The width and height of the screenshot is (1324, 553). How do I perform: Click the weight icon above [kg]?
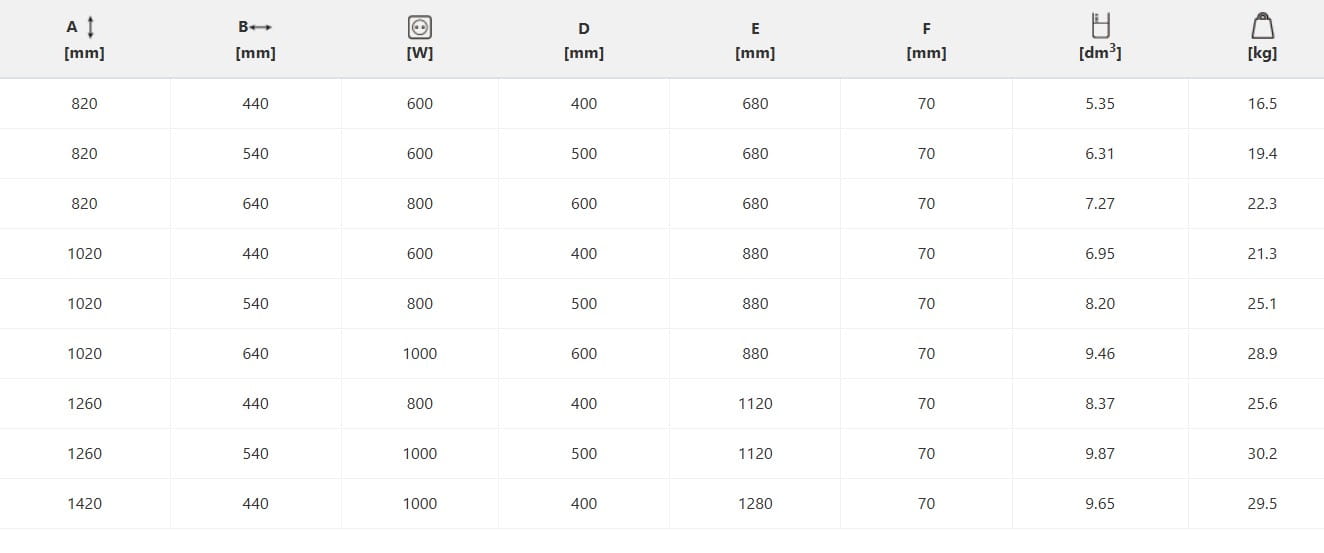click(1262, 27)
